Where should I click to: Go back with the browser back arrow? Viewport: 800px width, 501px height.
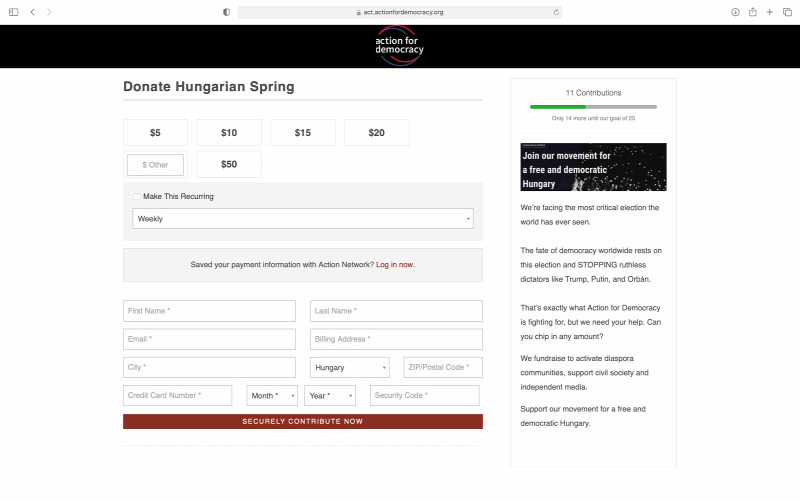click(x=33, y=12)
